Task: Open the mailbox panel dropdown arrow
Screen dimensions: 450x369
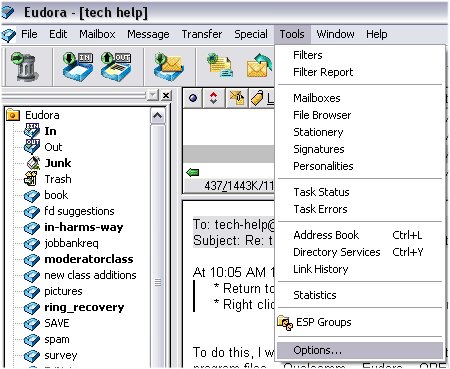Action: coord(153,96)
